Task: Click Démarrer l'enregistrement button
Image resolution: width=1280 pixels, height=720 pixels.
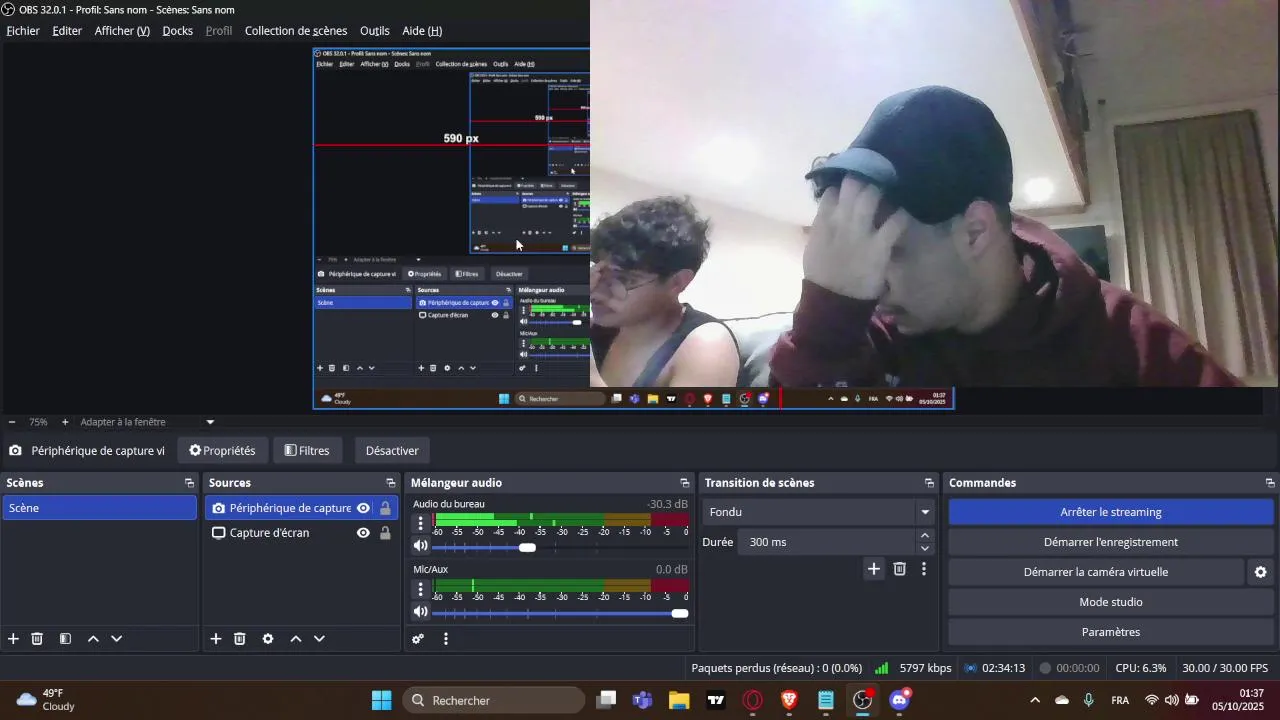Action: [1111, 542]
